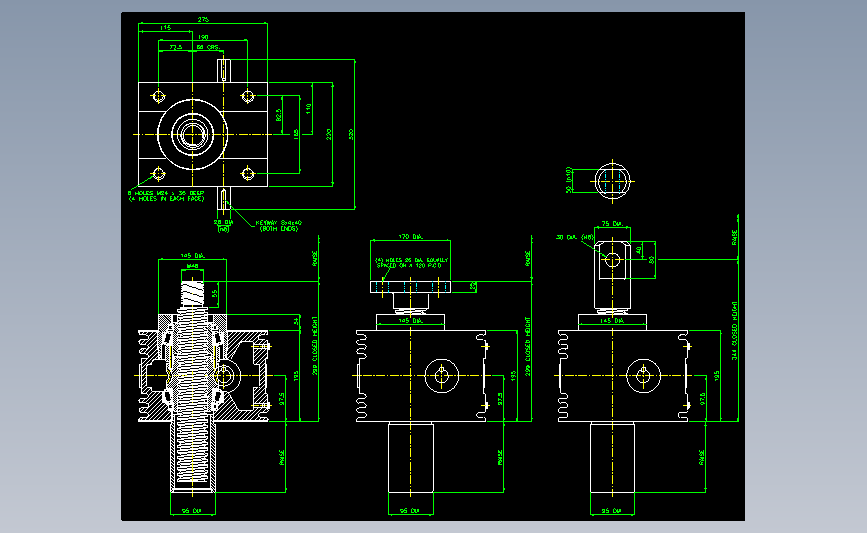Viewport: 867px width, 533px height.
Task: Click the worm shaft circle in middle view
Action: [442, 376]
